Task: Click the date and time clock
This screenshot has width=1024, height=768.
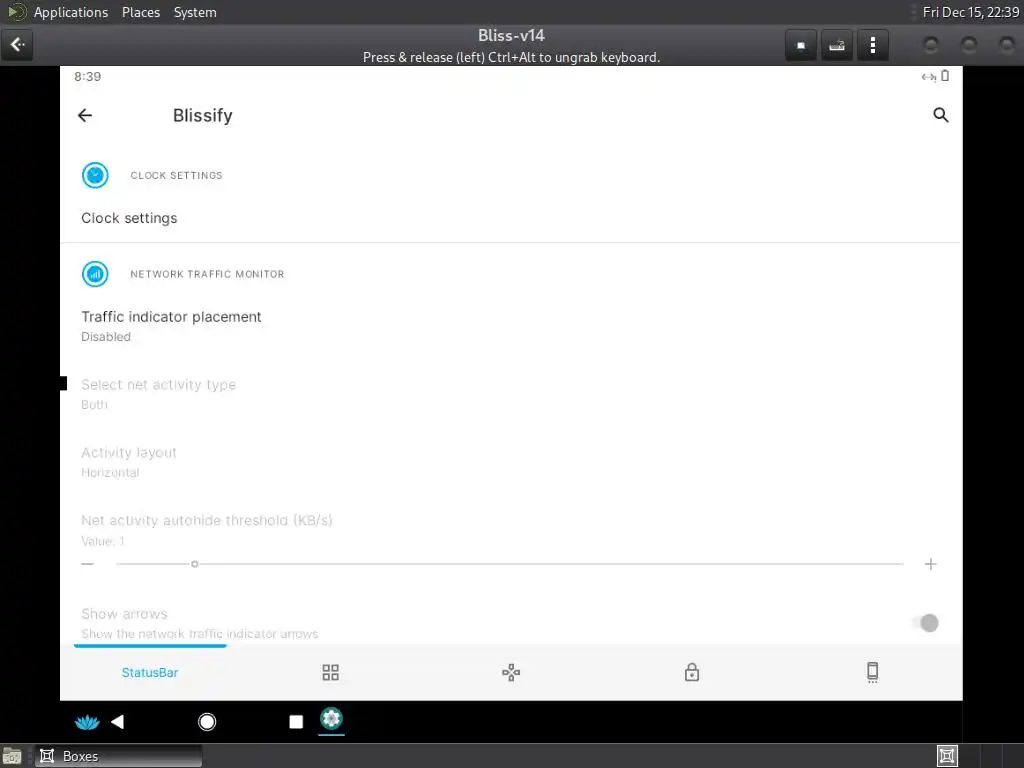Action: click(x=970, y=12)
